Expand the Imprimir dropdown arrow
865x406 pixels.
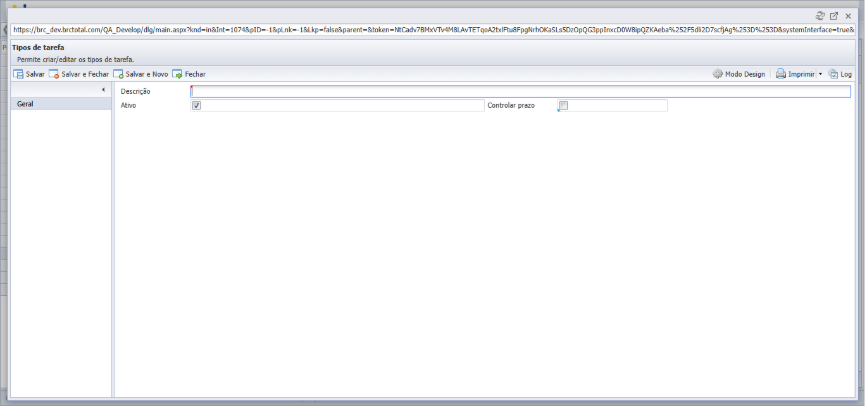click(820, 74)
